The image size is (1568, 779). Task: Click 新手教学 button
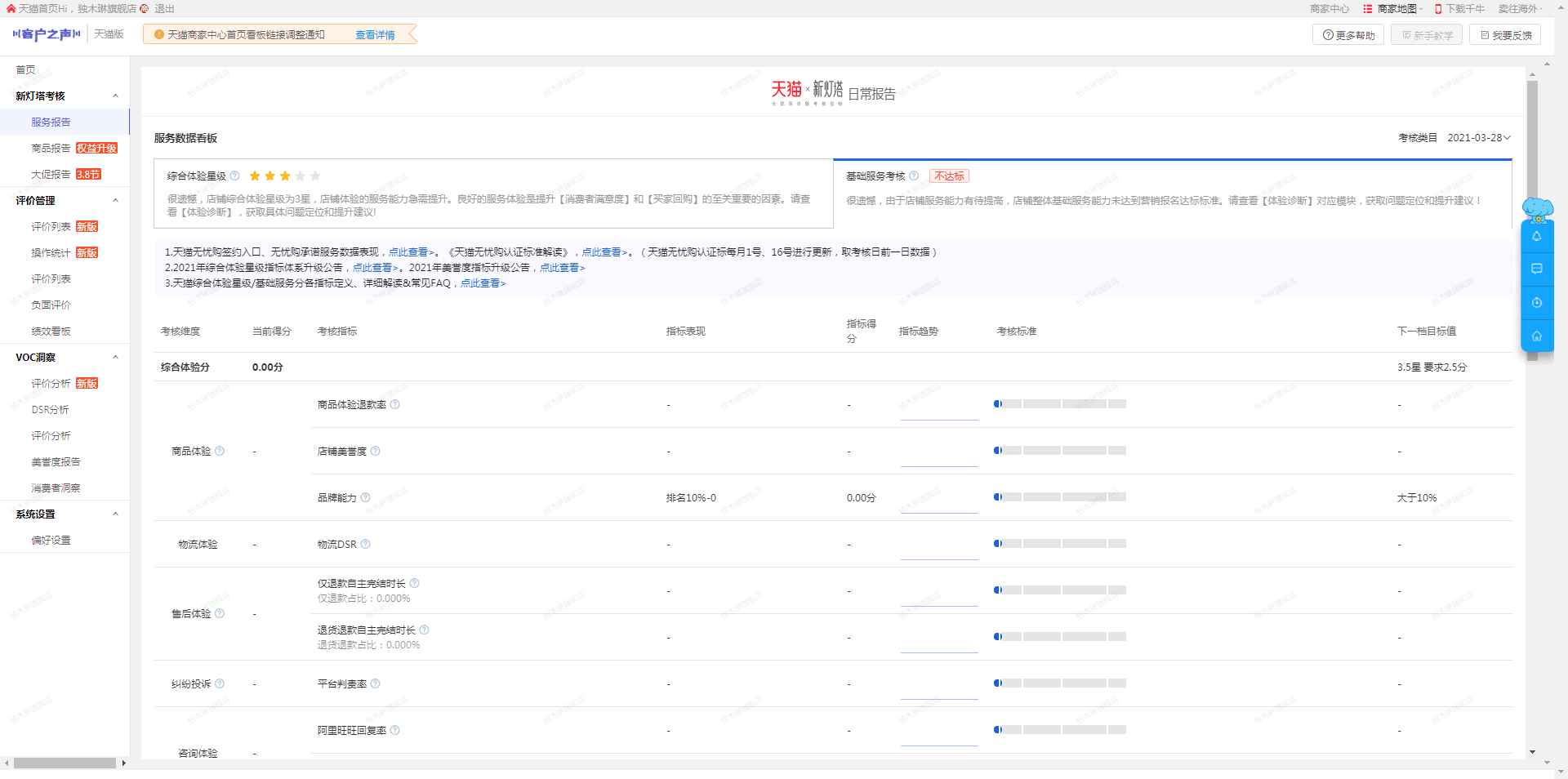[x=1427, y=35]
